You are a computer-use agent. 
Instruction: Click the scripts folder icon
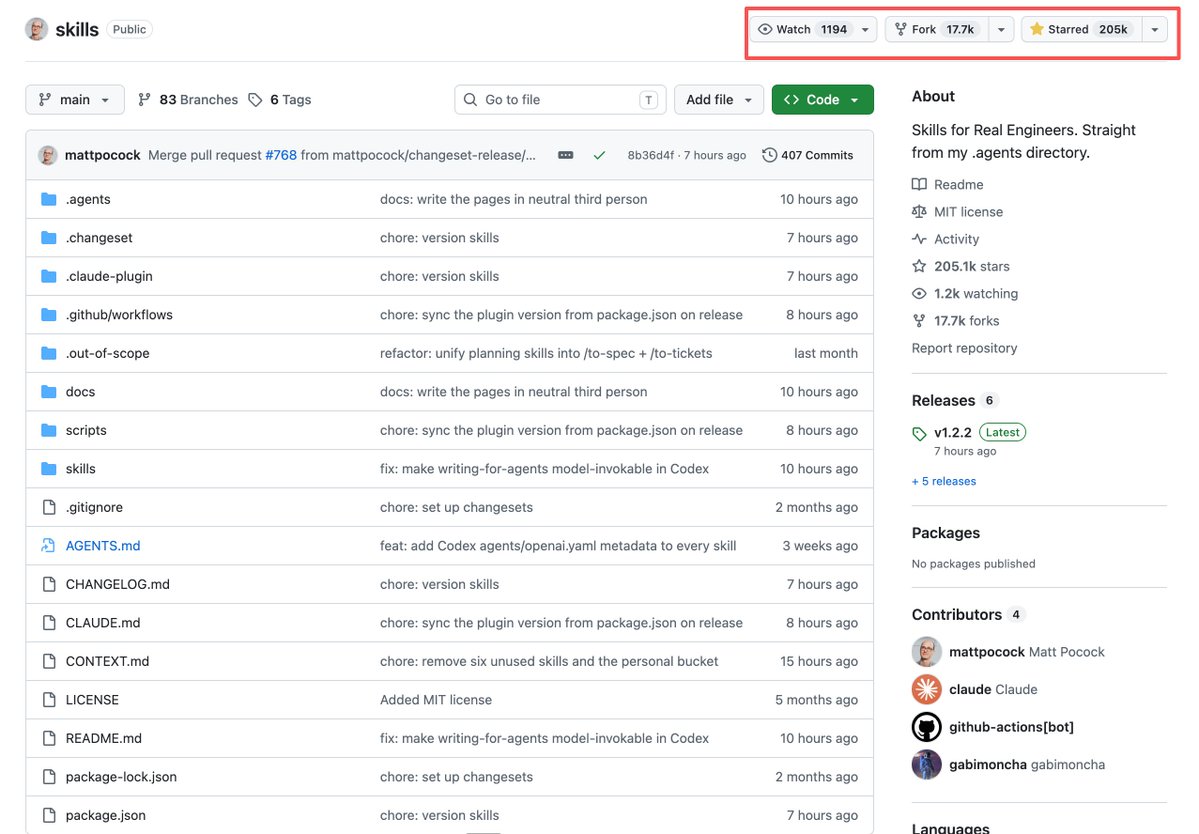tap(49, 430)
